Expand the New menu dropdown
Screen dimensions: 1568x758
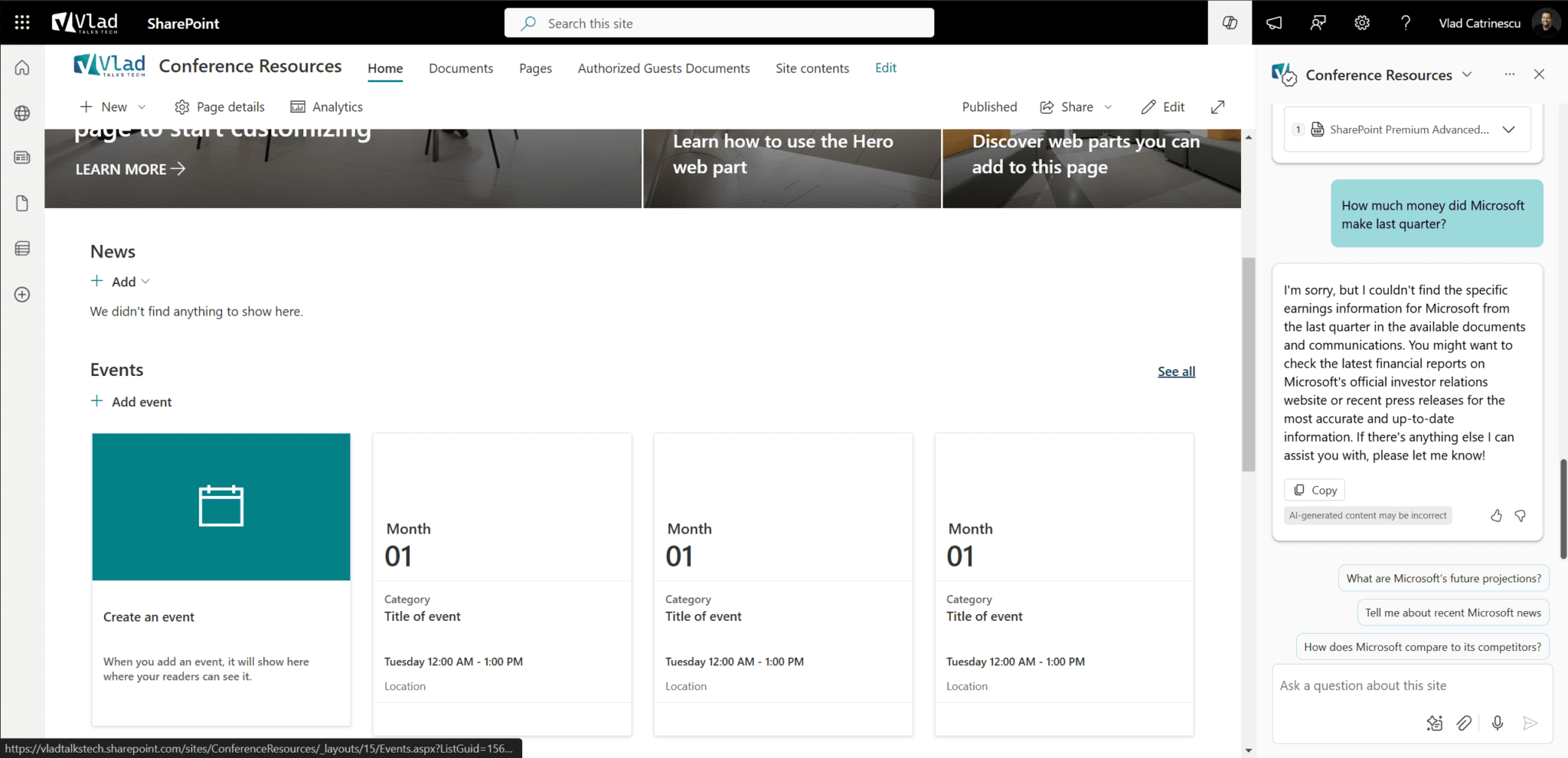point(142,106)
